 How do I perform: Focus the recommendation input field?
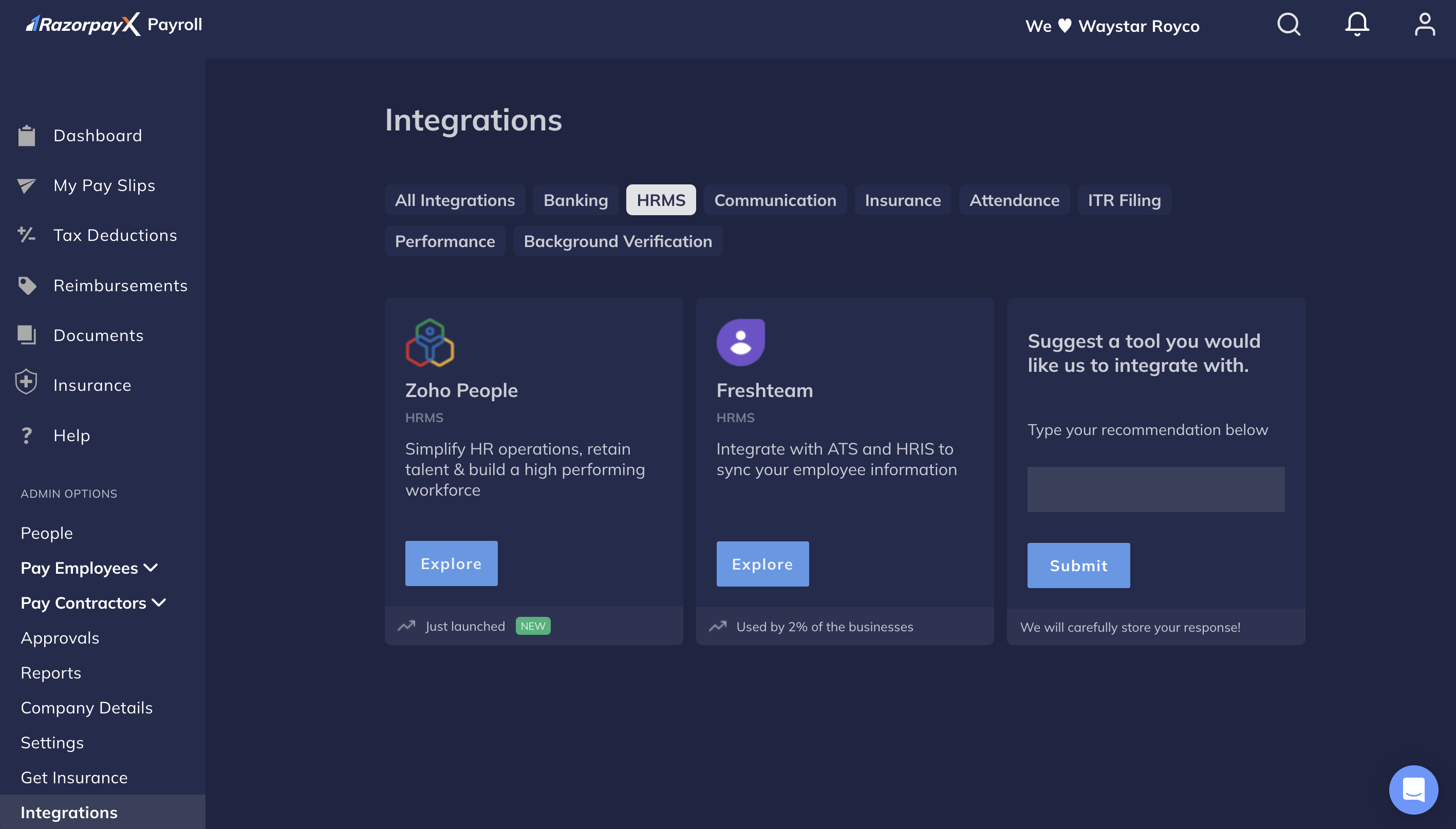[x=1156, y=489]
